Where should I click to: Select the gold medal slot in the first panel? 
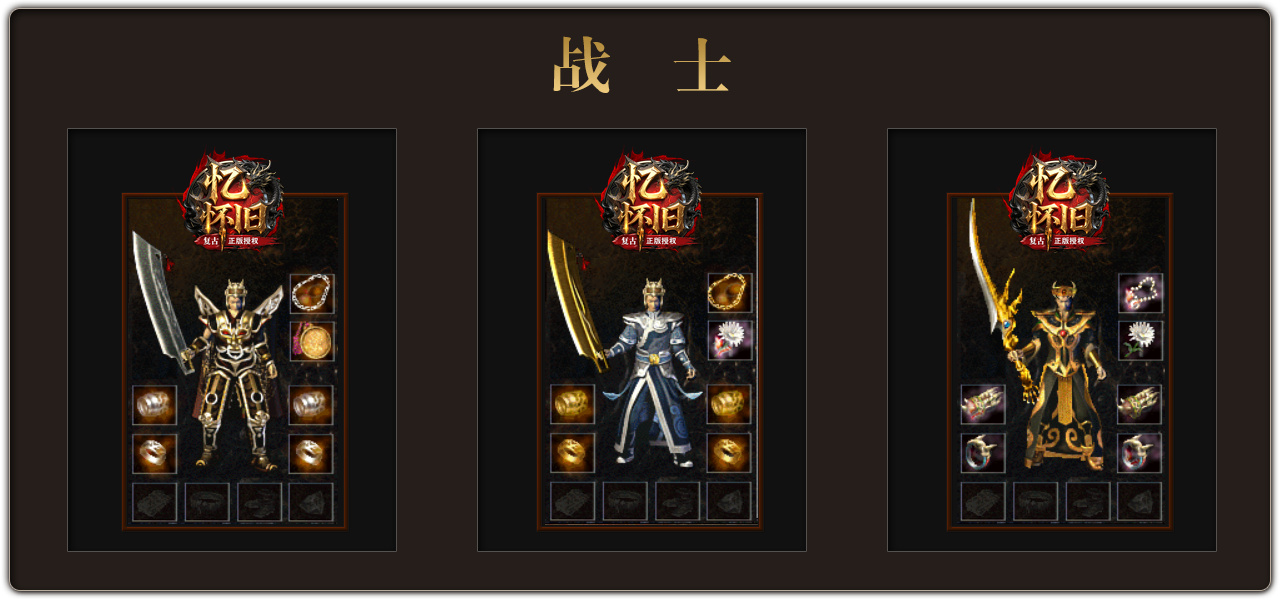point(312,341)
